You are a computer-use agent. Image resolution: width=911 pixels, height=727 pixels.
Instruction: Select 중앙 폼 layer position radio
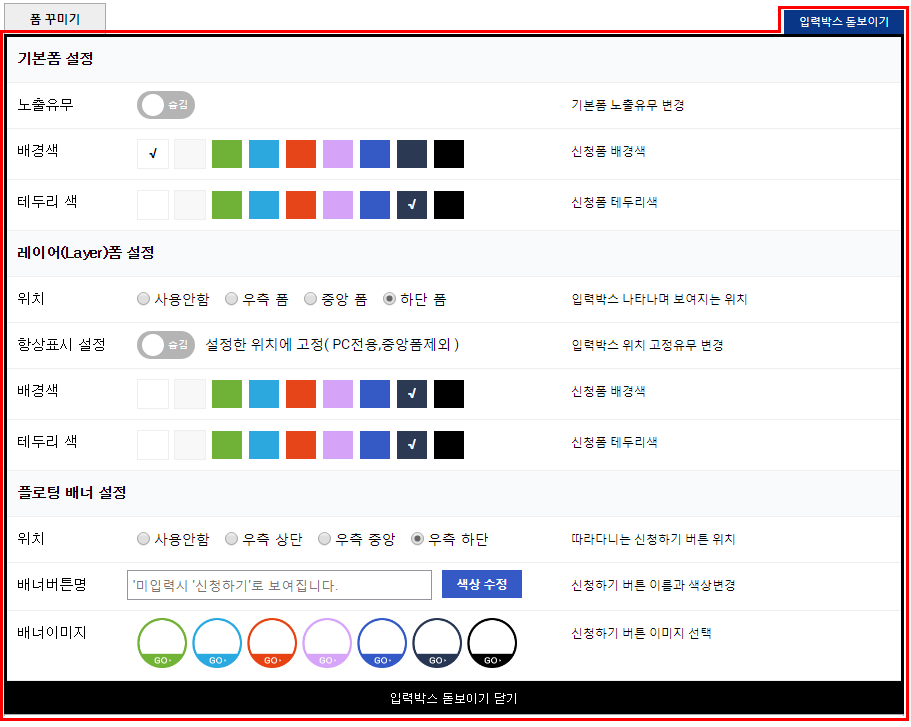pos(311,299)
